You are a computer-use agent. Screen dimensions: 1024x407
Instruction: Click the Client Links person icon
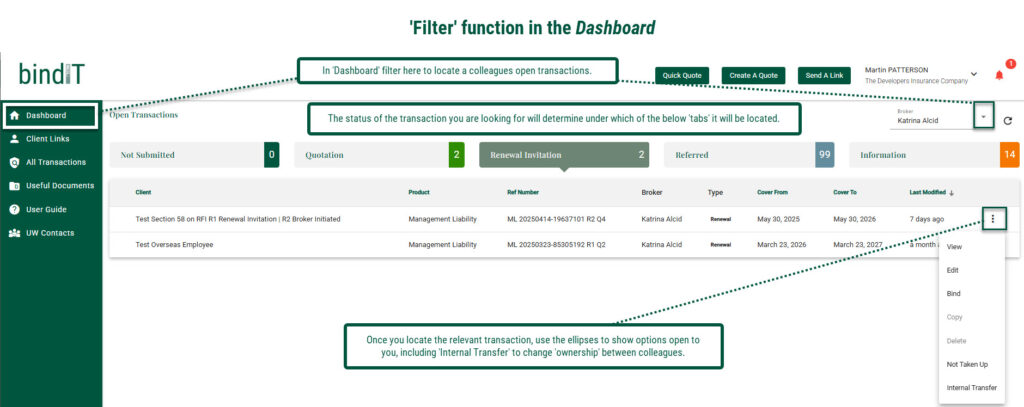tap(14, 138)
